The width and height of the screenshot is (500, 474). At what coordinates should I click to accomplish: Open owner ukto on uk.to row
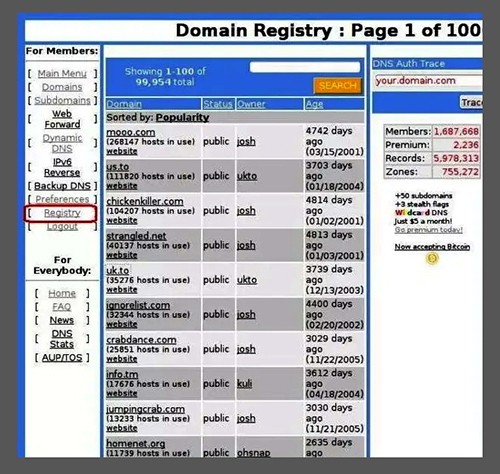[247, 280]
